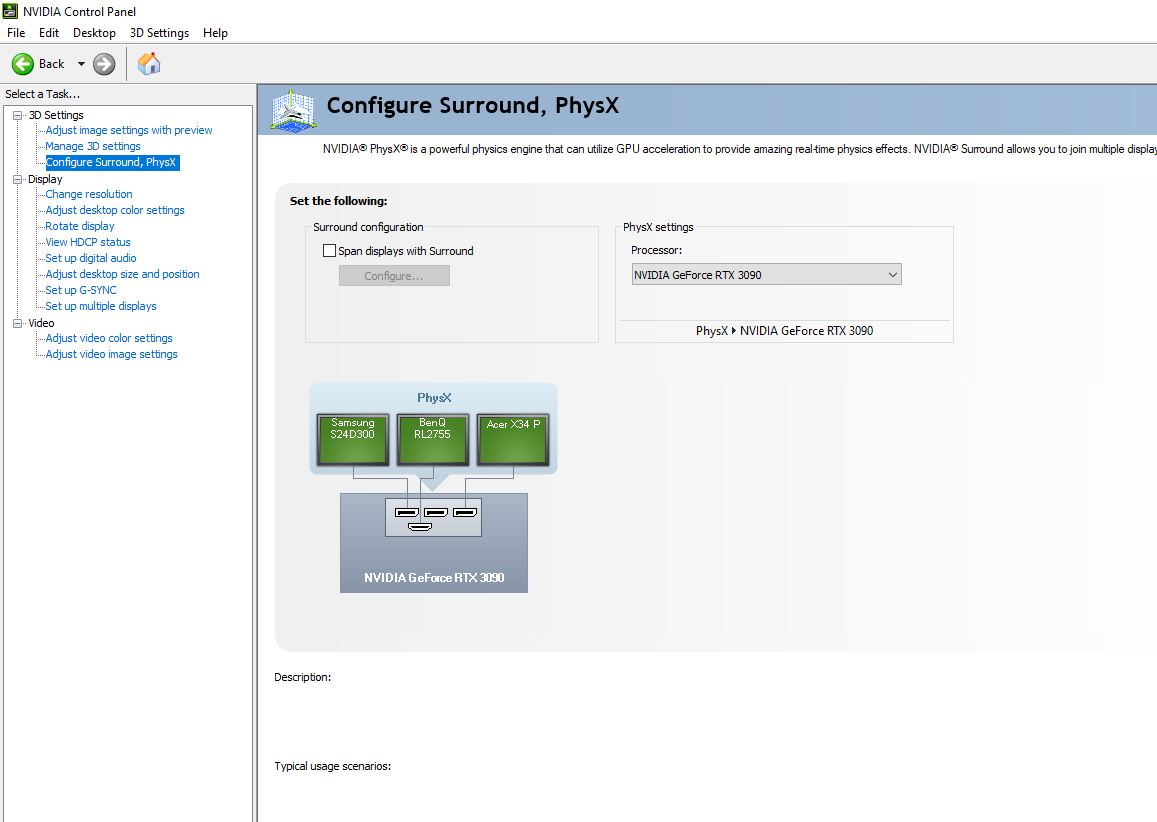Open the Desktop menu
The height and width of the screenshot is (822, 1157).
tap(94, 32)
